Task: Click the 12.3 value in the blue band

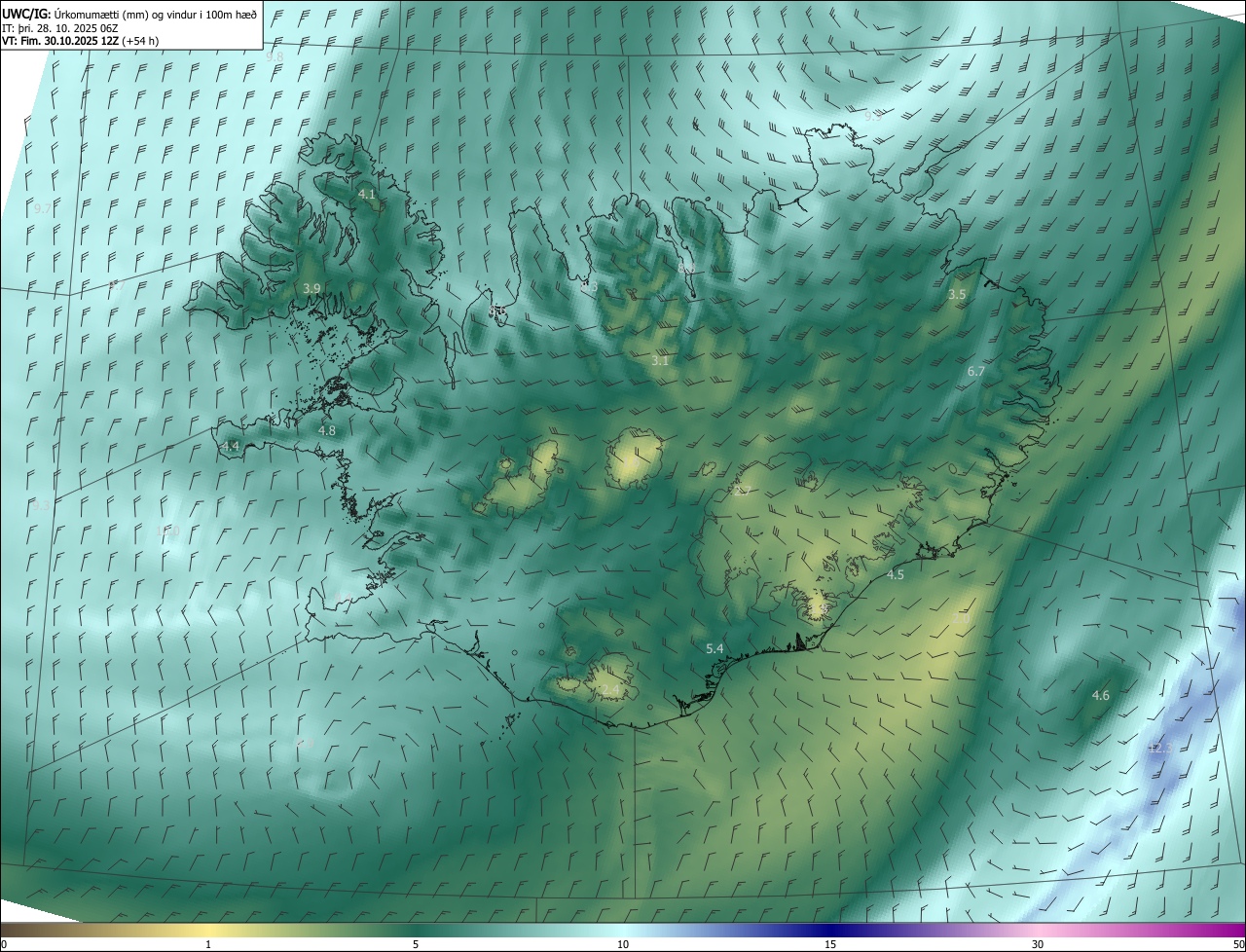Action: click(1159, 748)
